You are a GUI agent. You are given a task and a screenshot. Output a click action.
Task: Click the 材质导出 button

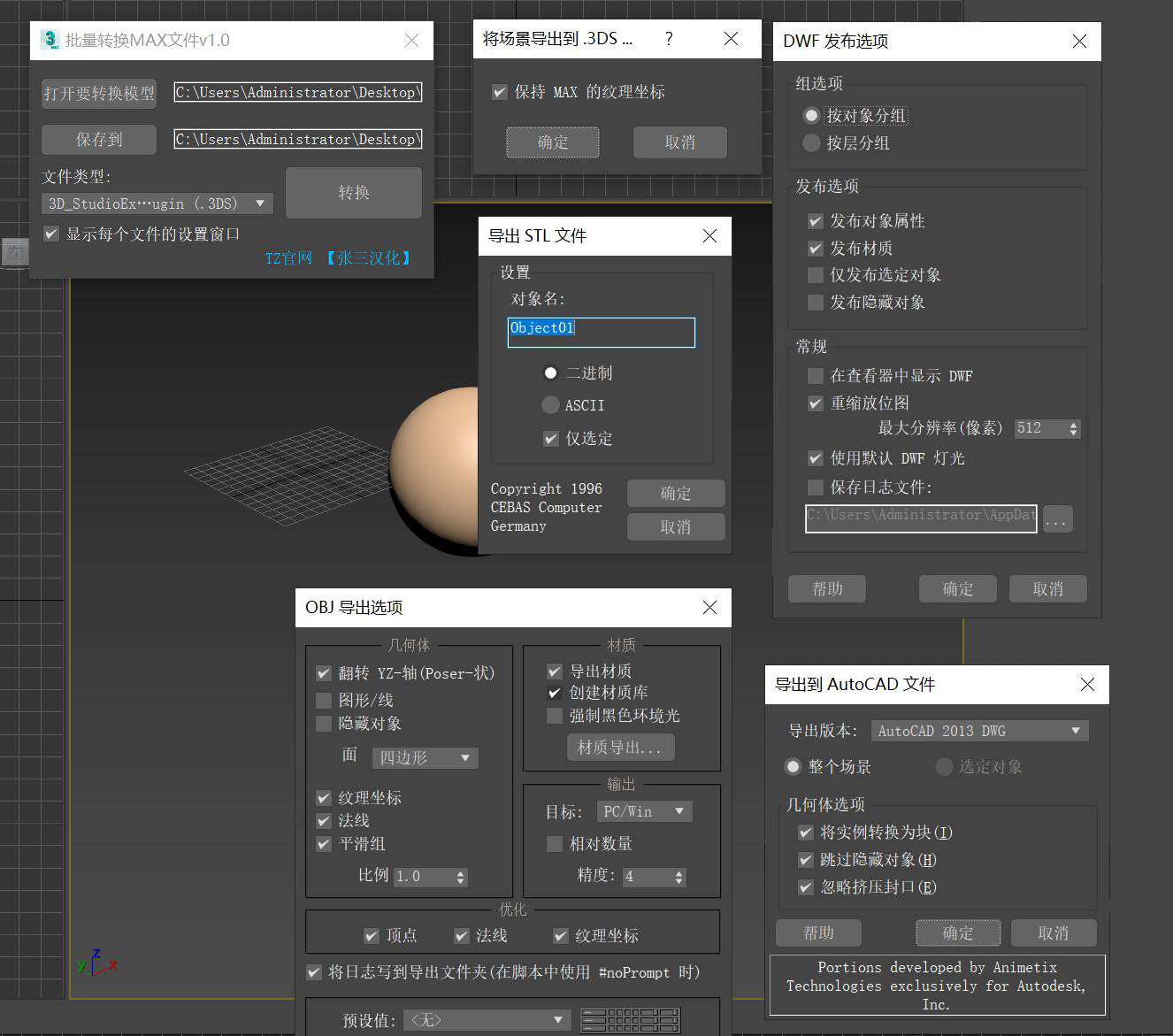(620, 747)
